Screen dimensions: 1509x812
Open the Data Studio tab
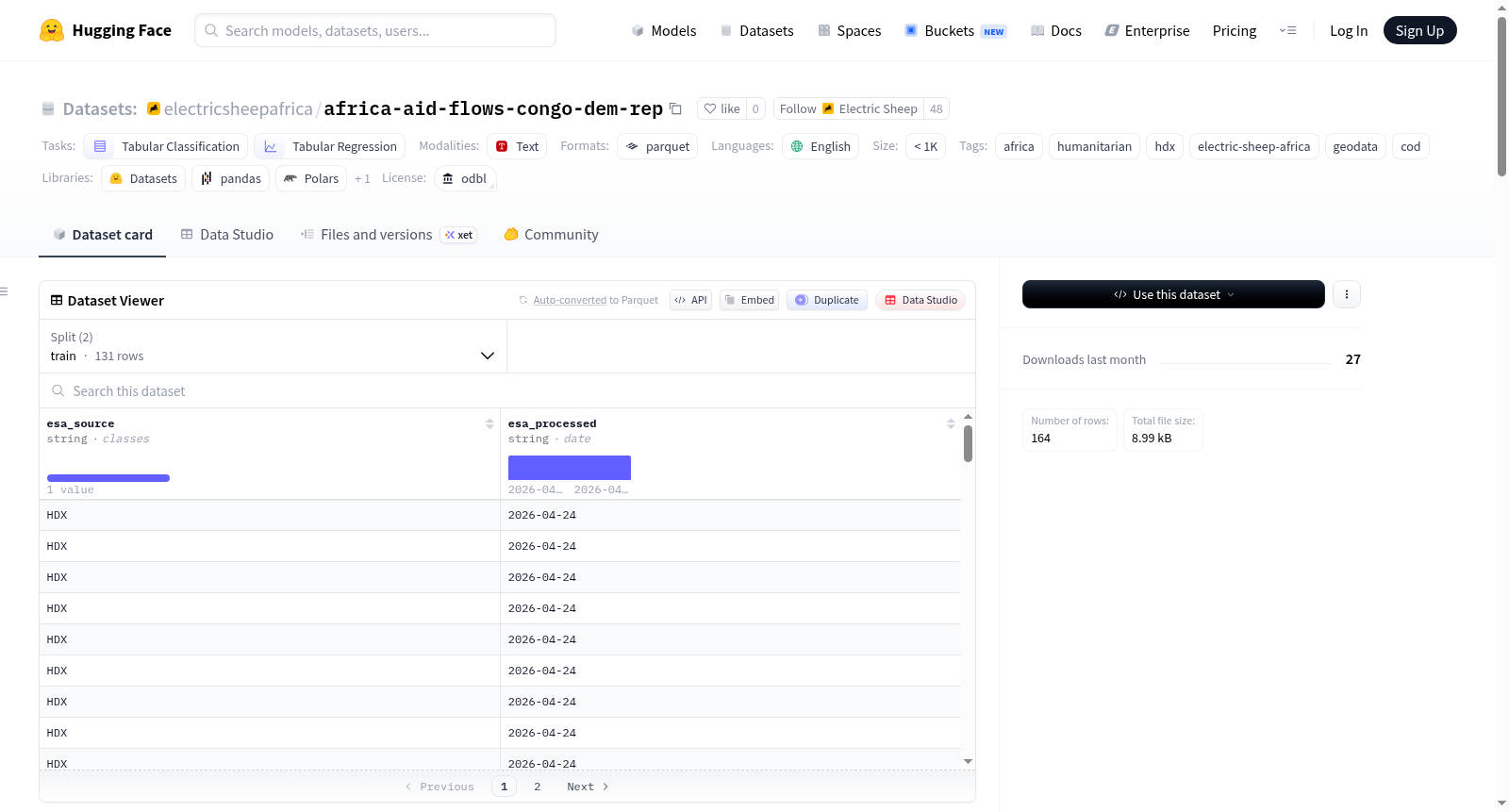pos(226,235)
